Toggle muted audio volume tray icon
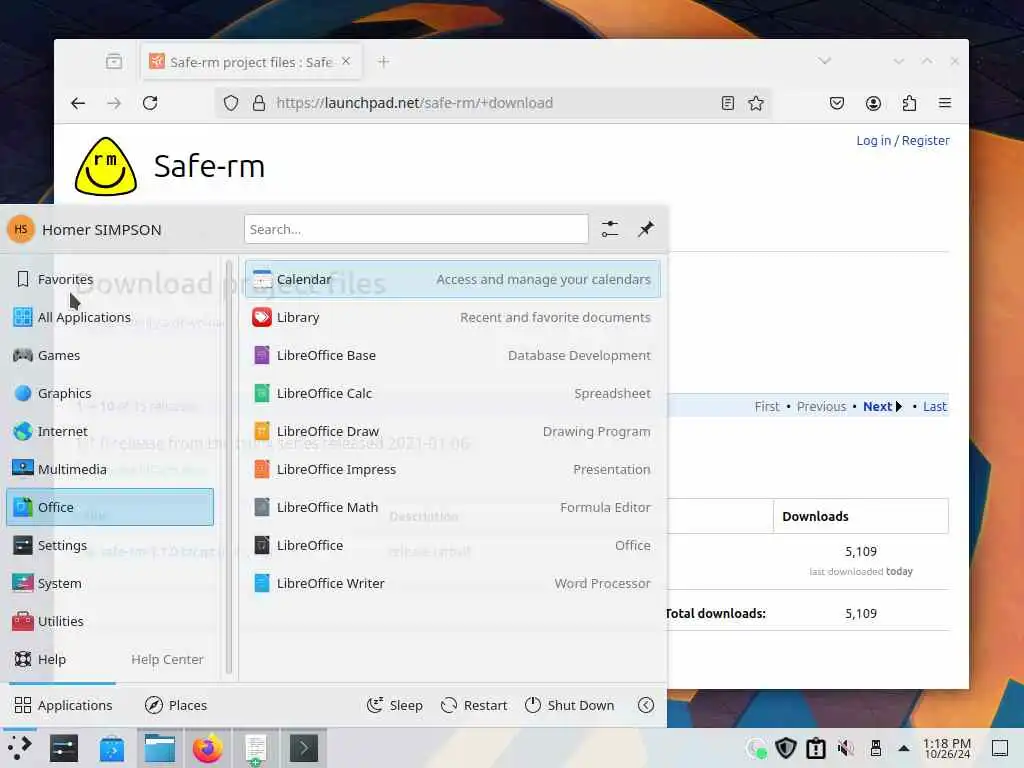 [x=846, y=748]
